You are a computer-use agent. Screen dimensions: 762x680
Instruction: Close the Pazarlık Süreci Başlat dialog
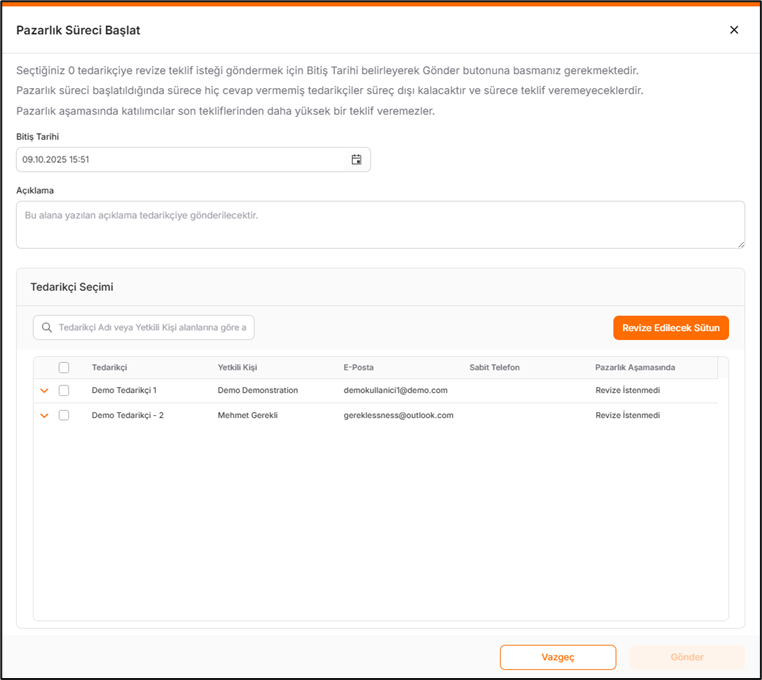tap(734, 30)
